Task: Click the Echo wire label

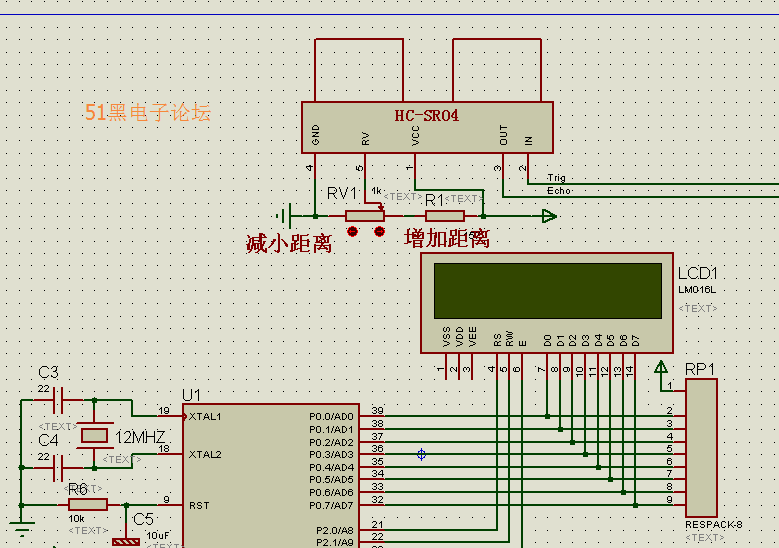Action: (559, 191)
